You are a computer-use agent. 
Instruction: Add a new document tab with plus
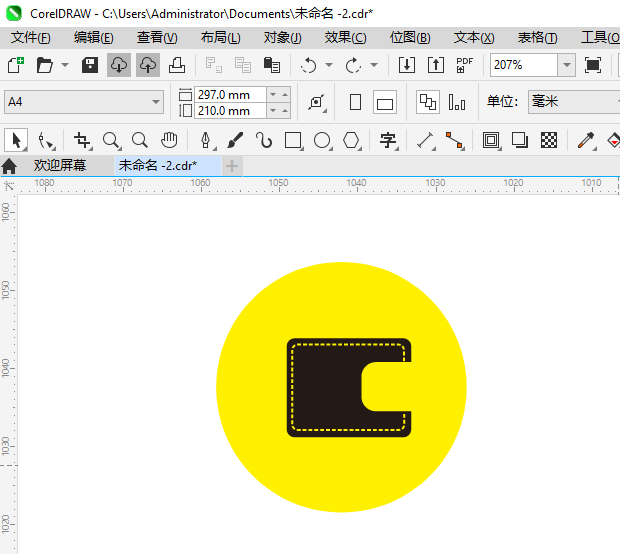point(232,166)
